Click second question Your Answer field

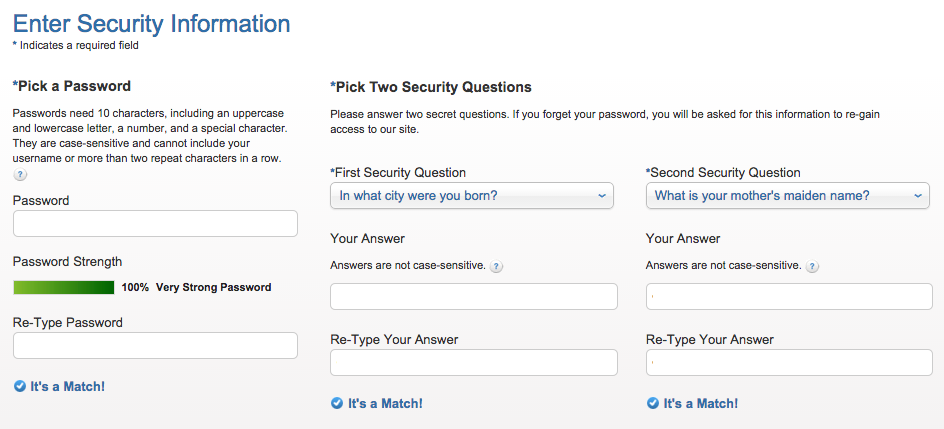tap(789, 296)
